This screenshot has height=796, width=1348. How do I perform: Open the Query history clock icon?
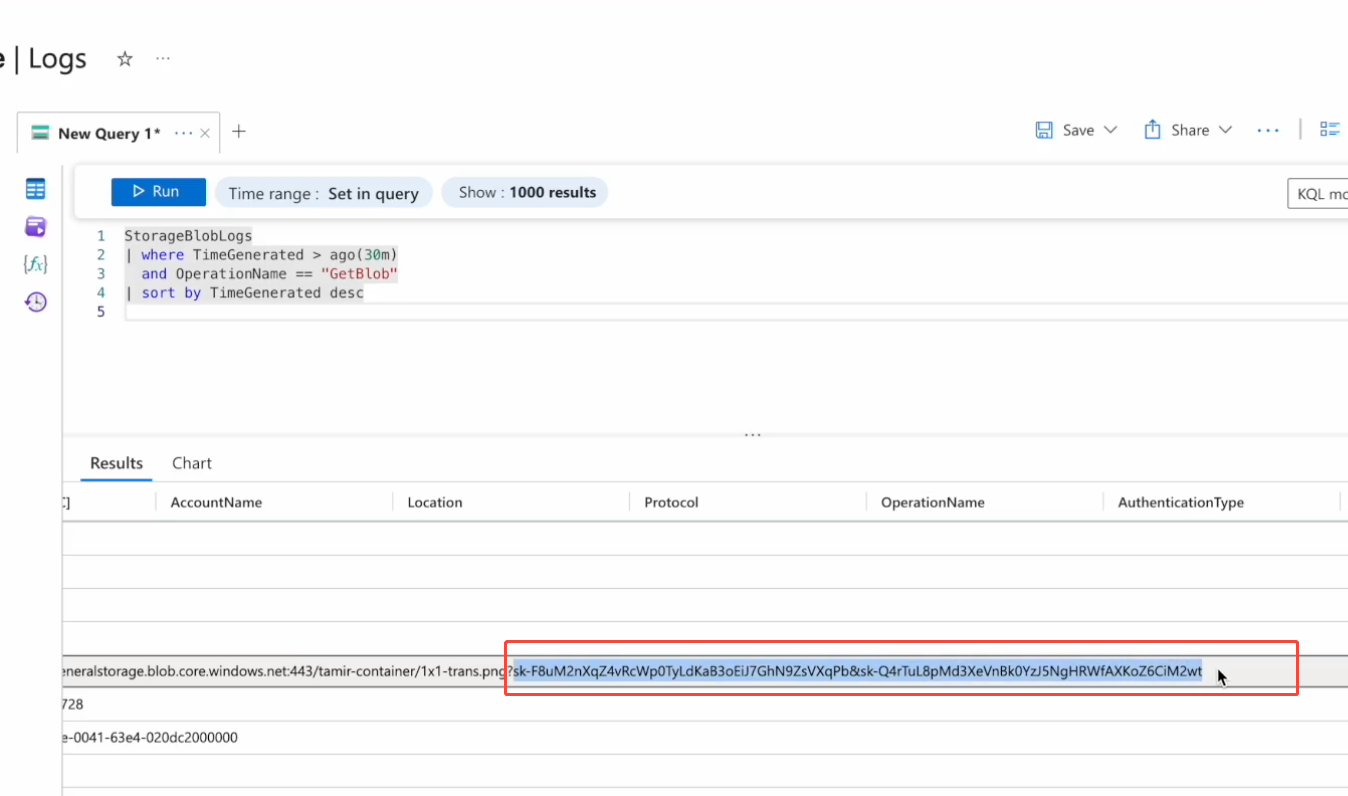36,302
